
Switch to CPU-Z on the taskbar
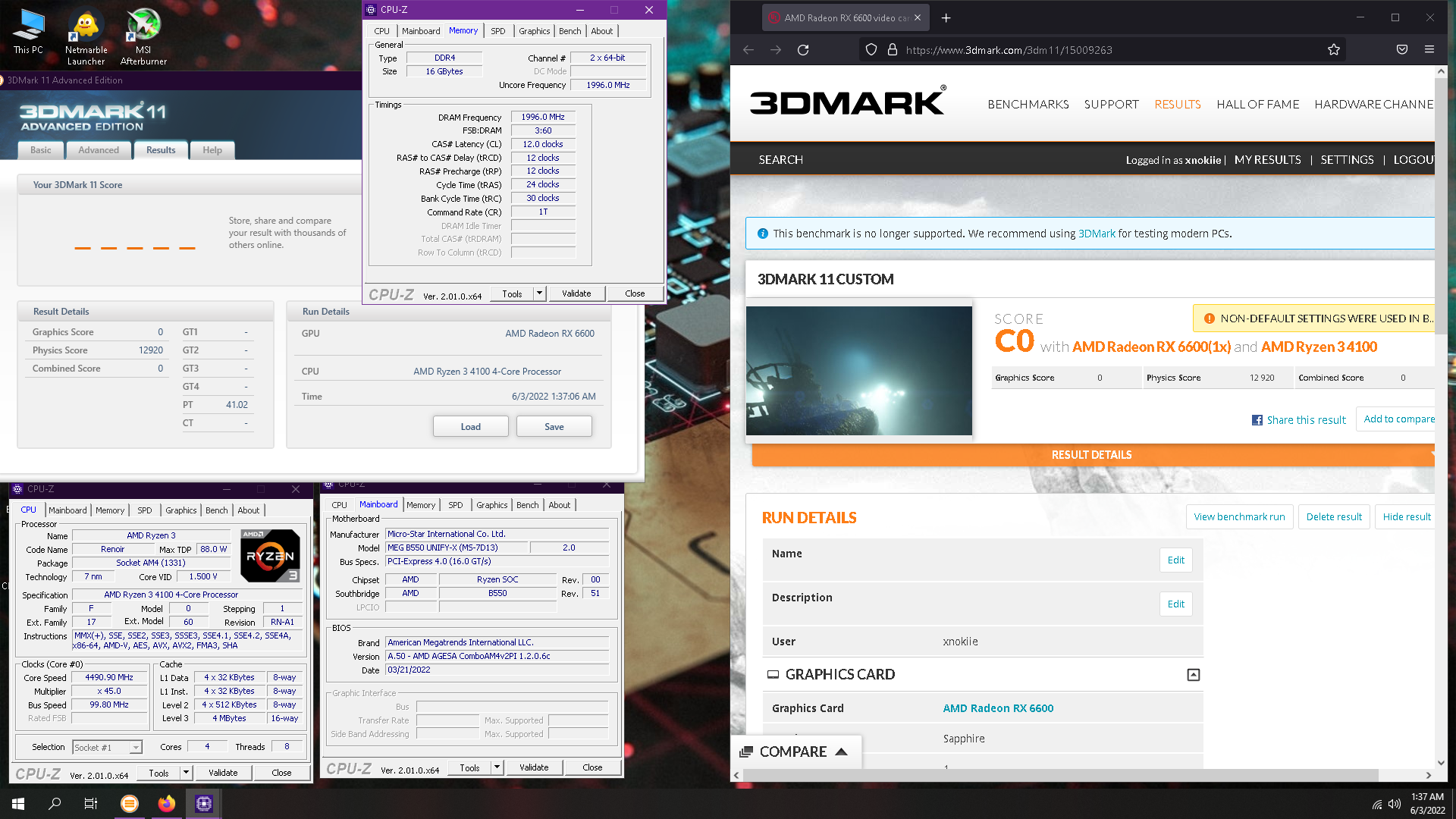[x=204, y=804]
